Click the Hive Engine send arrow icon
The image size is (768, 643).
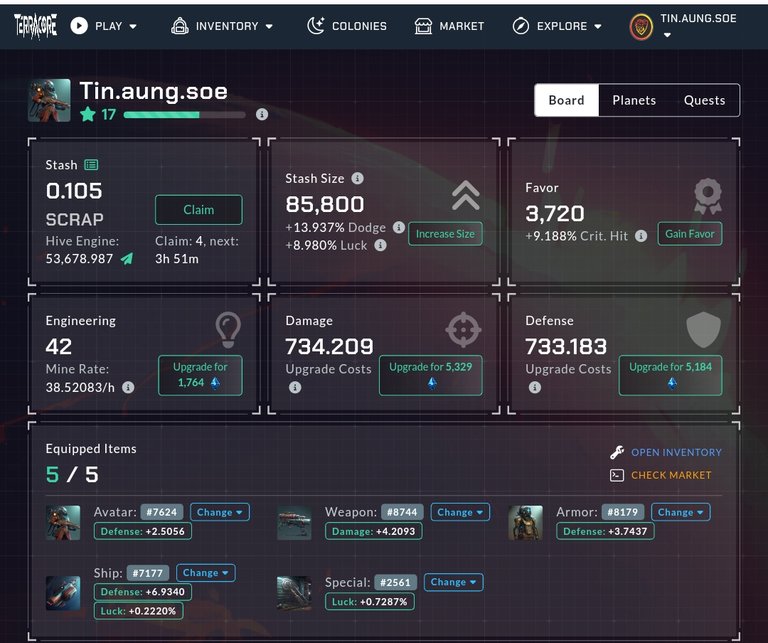point(127,258)
